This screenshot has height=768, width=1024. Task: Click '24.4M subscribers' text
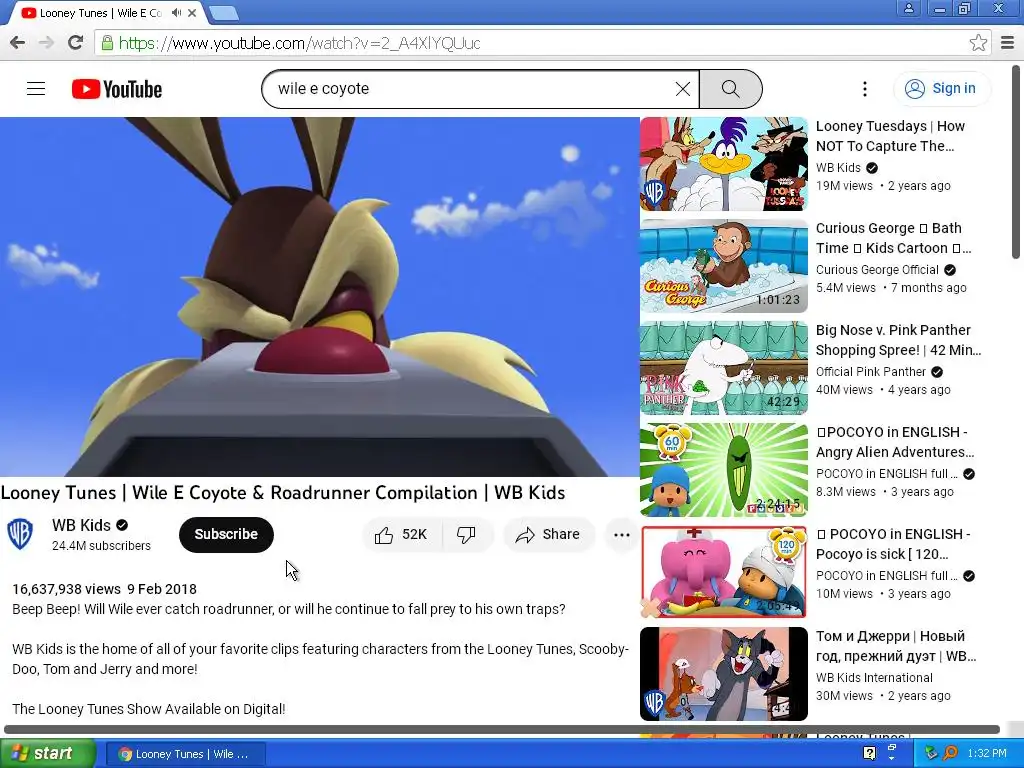pyautogui.click(x=101, y=545)
